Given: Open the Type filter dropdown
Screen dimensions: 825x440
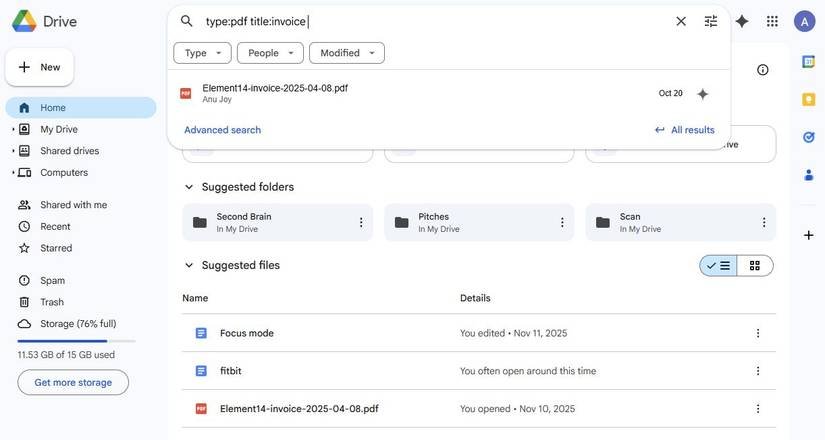Looking at the screenshot, I should (x=203, y=53).
